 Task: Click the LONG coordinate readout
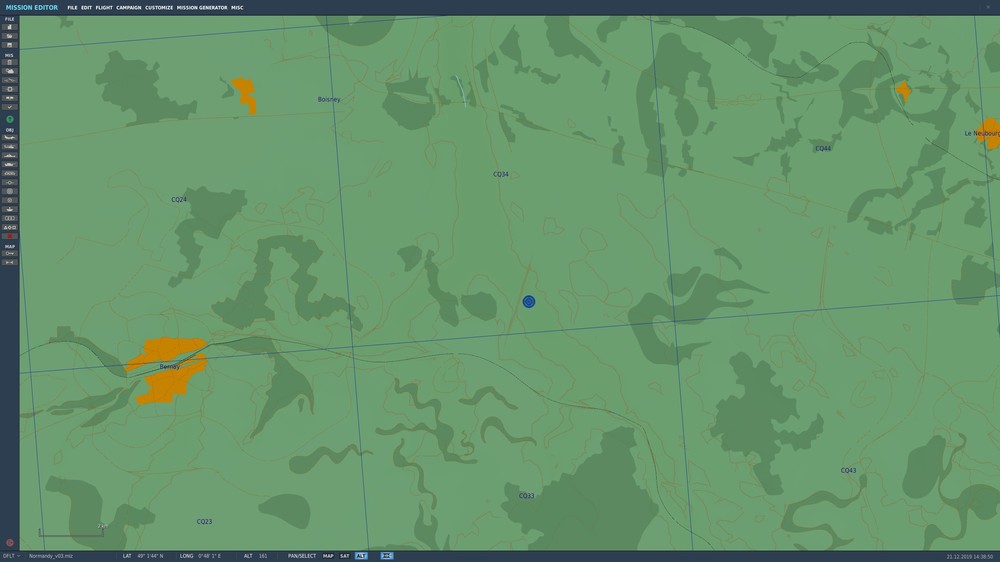pyautogui.click(x=200, y=556)
